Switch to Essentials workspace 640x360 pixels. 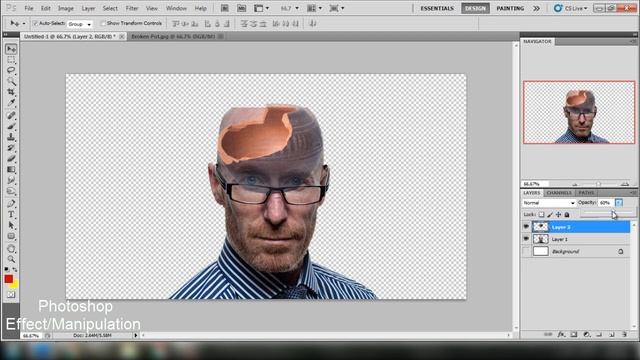pyautogui.click(x=437, y=8)
